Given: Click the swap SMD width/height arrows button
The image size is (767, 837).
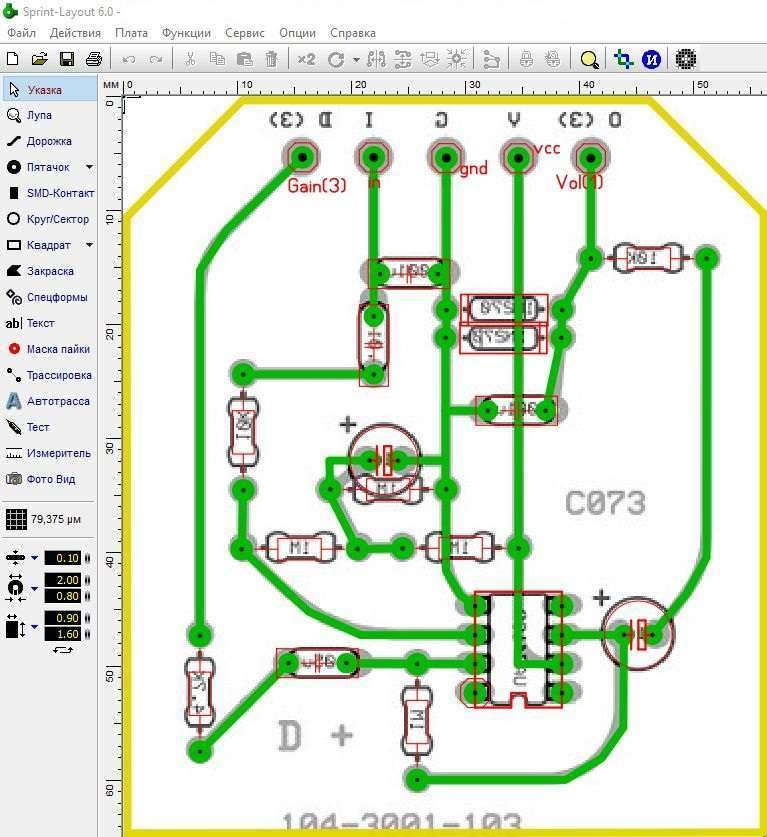Looking at the screenshot, I should [x=63, y=650].
